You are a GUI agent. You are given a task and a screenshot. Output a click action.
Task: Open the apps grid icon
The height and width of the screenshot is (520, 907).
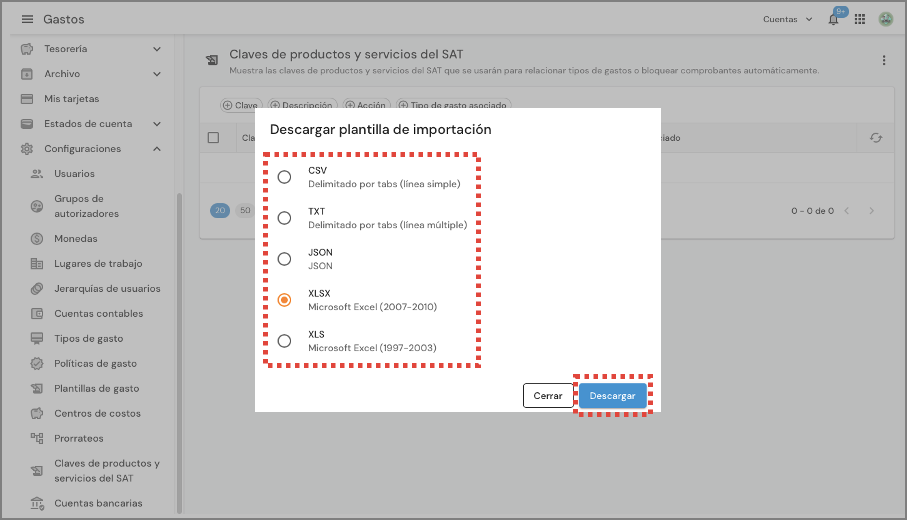click(x=860, y=19)
